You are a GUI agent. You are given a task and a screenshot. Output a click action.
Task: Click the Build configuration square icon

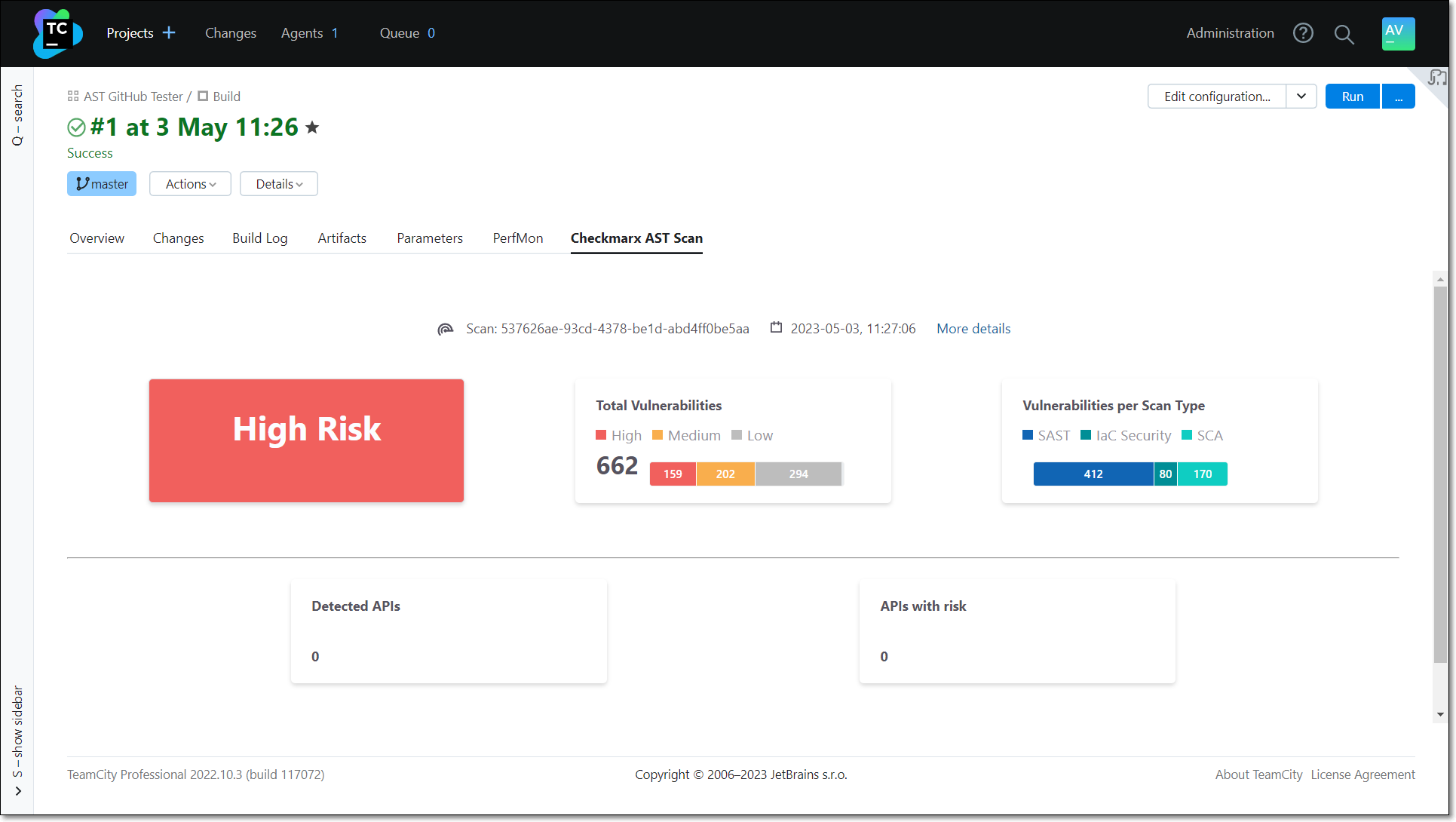coord(203,97)
